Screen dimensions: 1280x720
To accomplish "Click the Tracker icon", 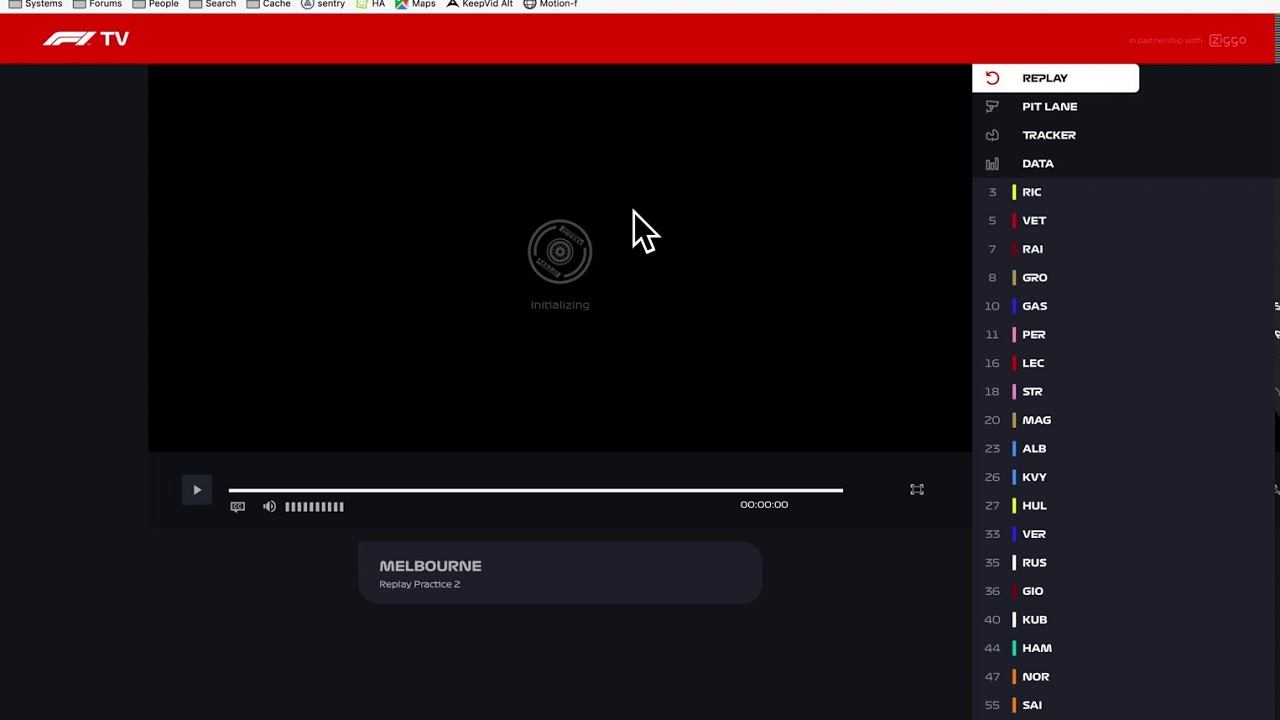I will [x=992, y=135].
